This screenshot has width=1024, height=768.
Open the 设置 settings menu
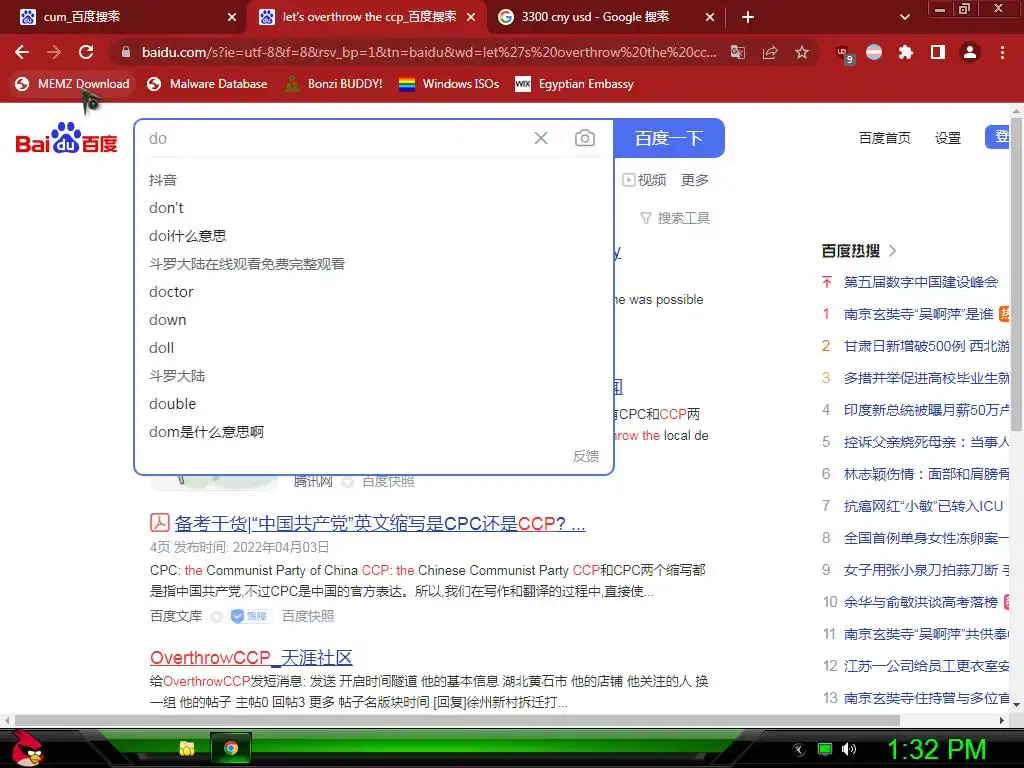tap(948, 138)
